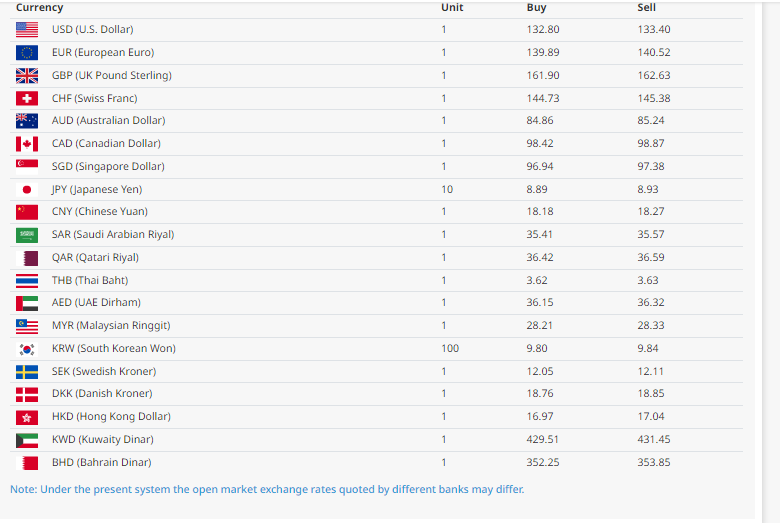
Task: Click the USD buy rate 132.80
Action: pyautogui.click(x=542, y=29)
